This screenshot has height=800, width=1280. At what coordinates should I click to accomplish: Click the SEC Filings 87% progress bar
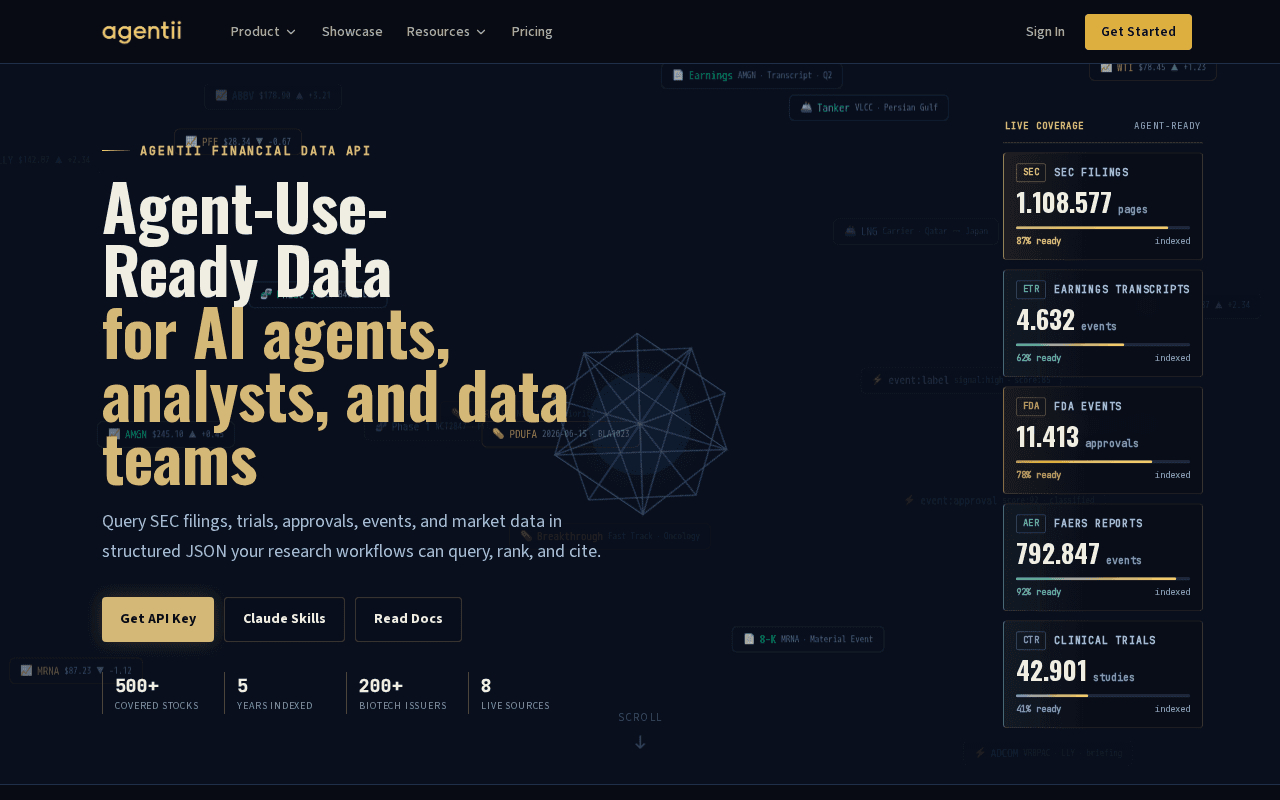click(x=1103, y=228)
